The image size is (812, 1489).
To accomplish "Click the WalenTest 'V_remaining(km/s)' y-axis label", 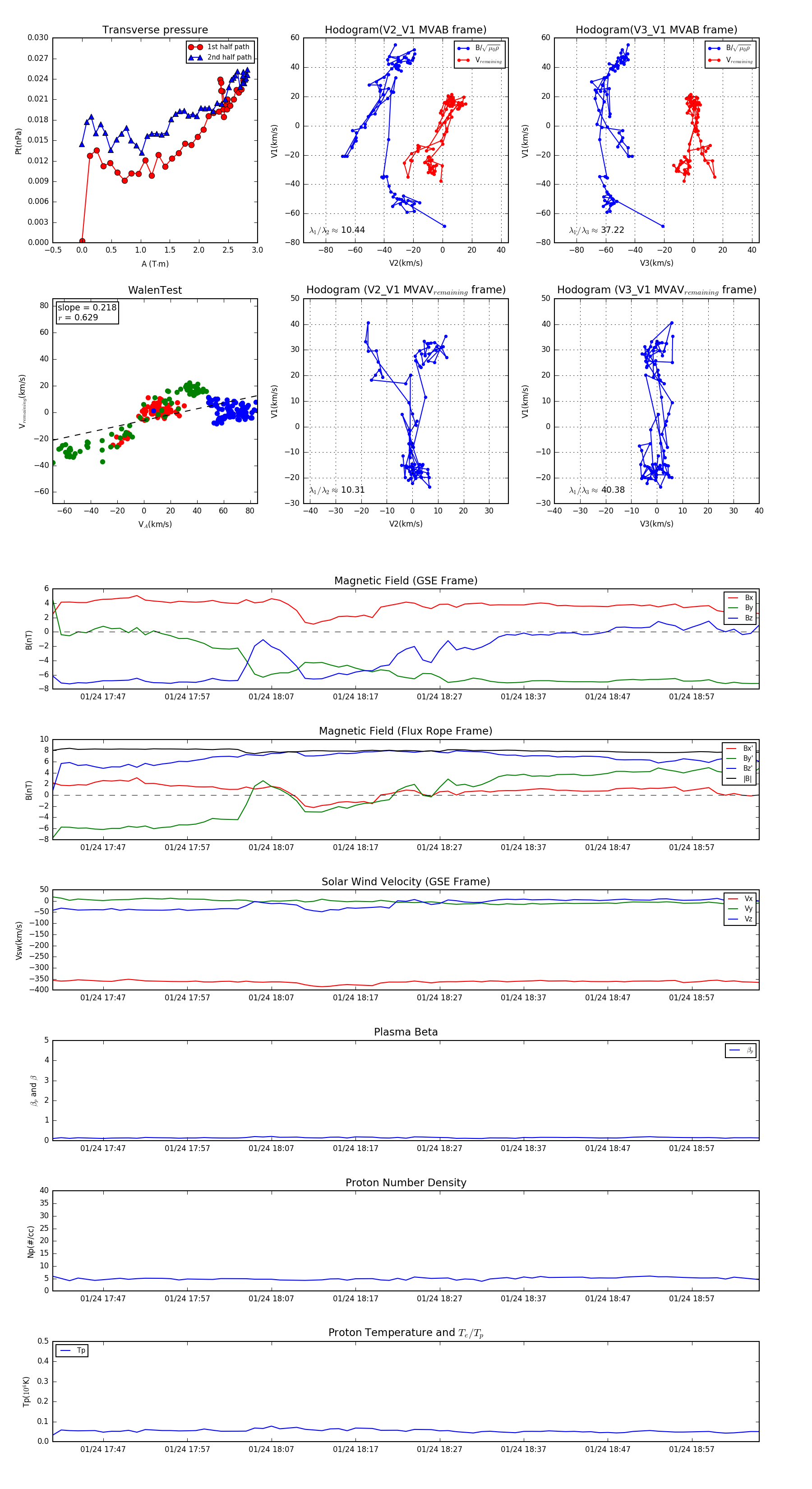I will [x=22, y=401].
